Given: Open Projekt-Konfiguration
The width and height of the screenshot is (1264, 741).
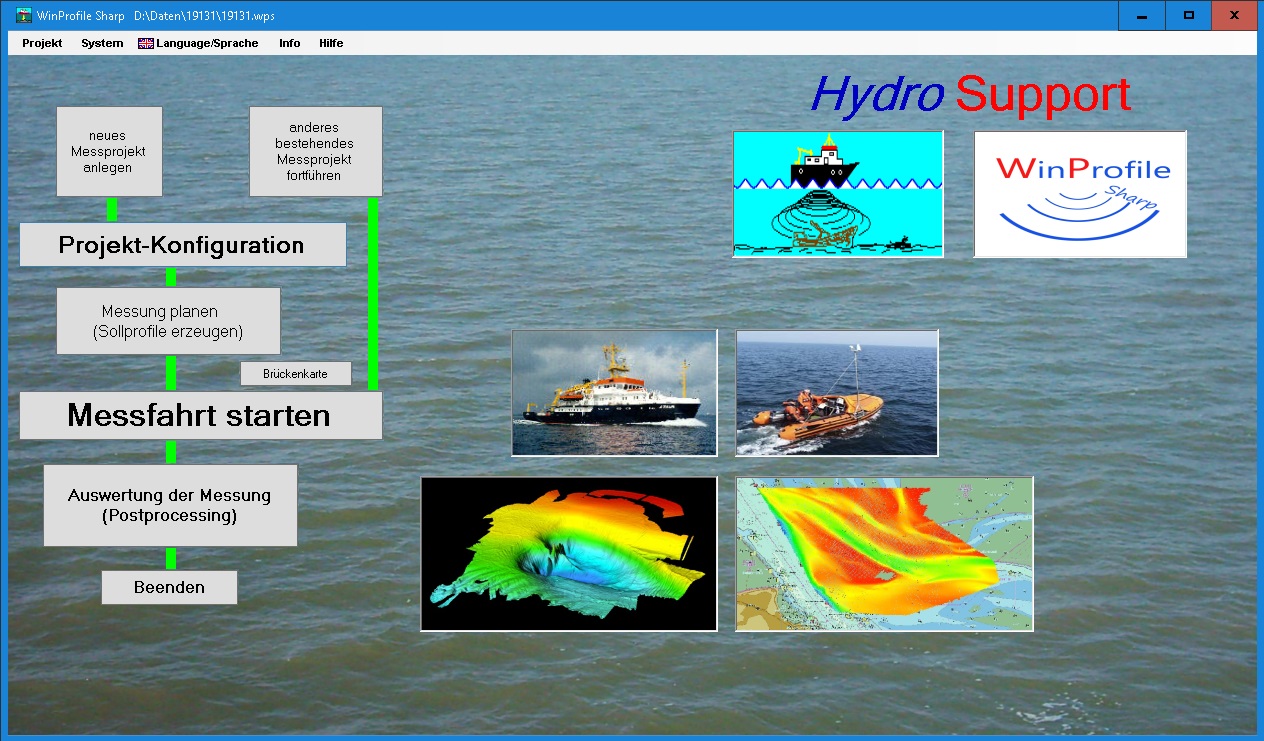Looking at the screenshot, I should click(182, 245).
